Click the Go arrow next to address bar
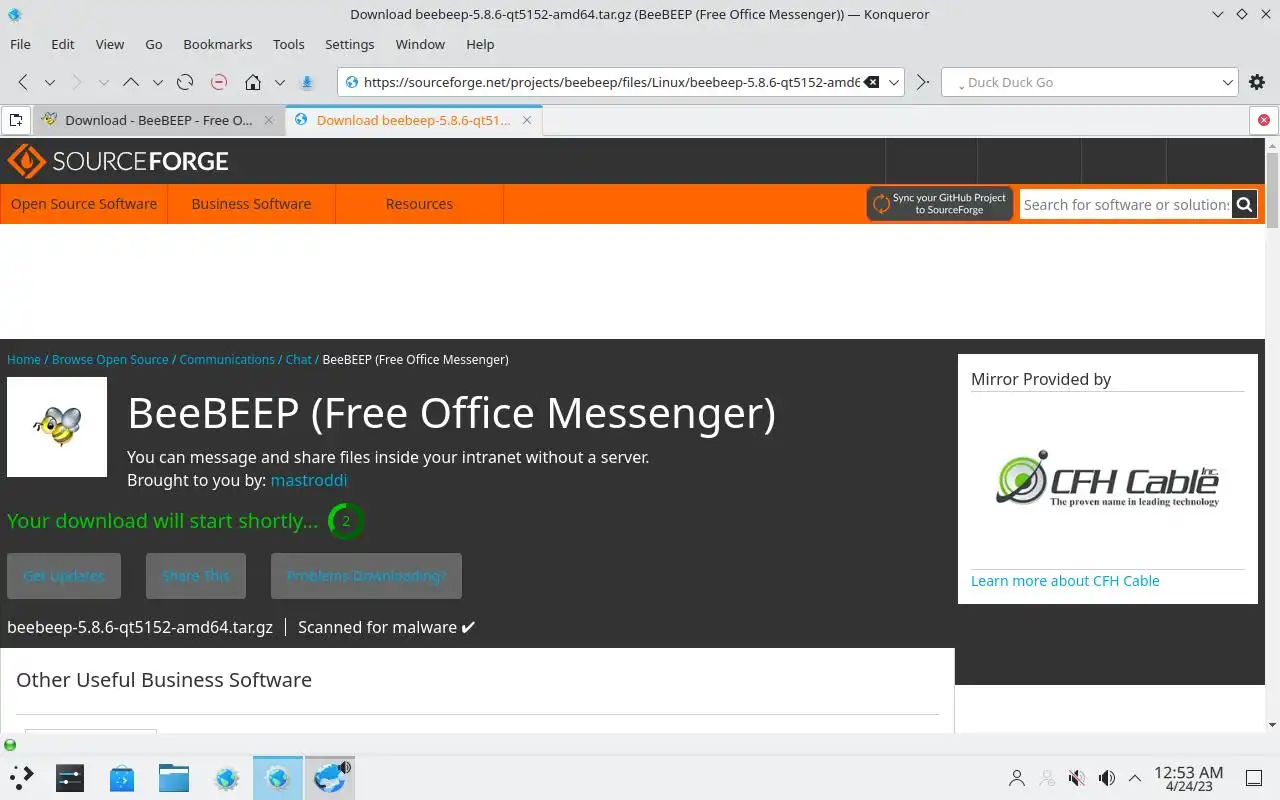The height and width of the screenshot is (800, 1280). [922, 82]
